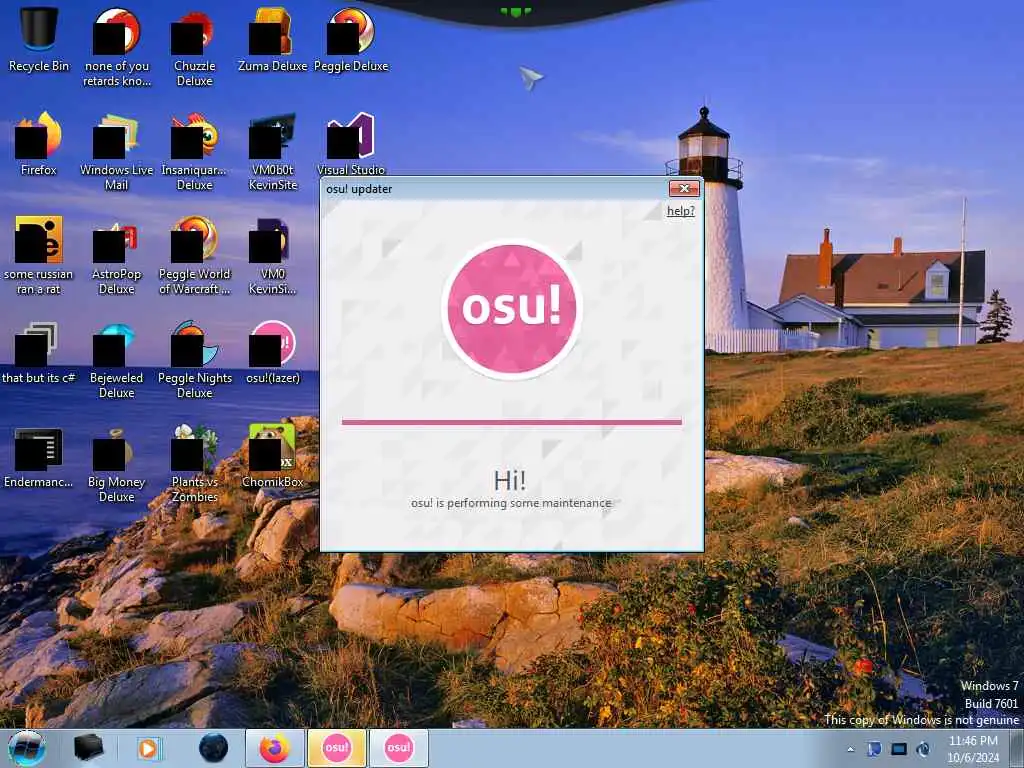Select the Peggle Deluxe desktop shortcut
1024x768 pixels.
[x=351, y=39]
